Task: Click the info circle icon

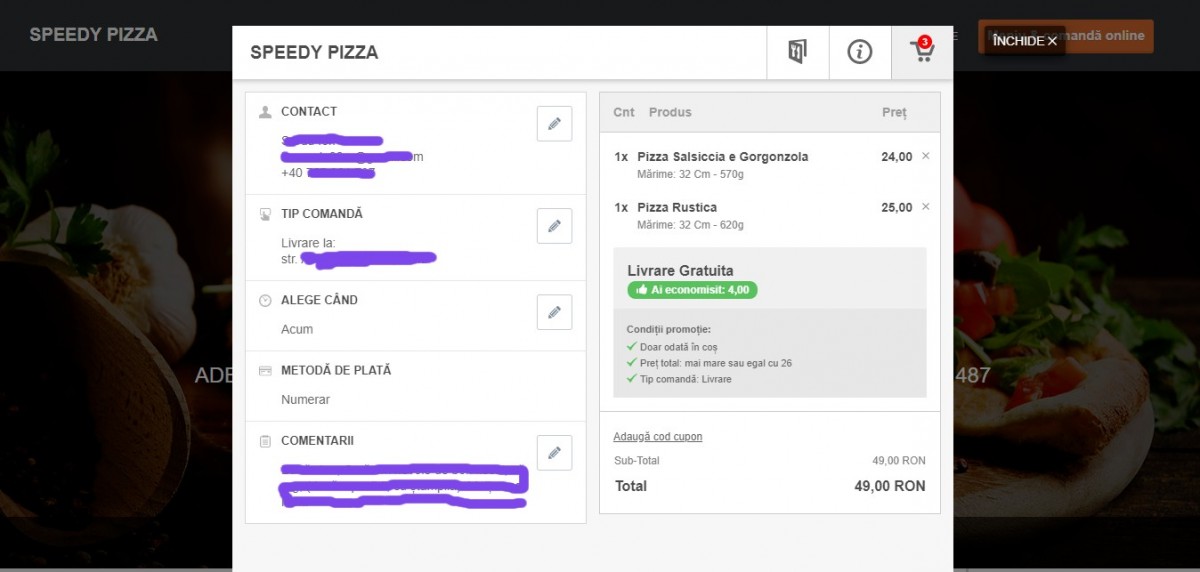Action: click(860, 52)
